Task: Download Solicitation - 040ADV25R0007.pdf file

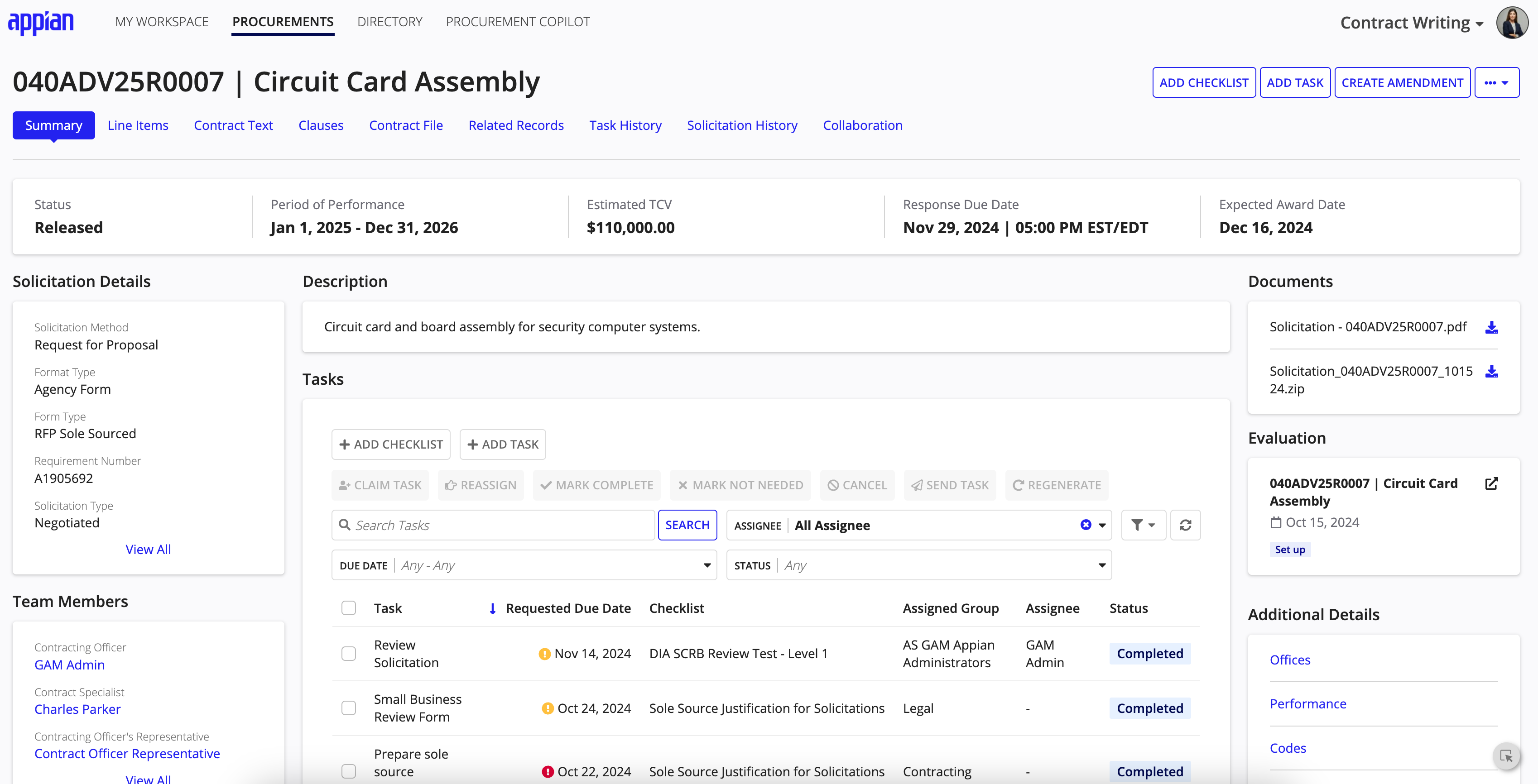Action: tap(1491, 327)
